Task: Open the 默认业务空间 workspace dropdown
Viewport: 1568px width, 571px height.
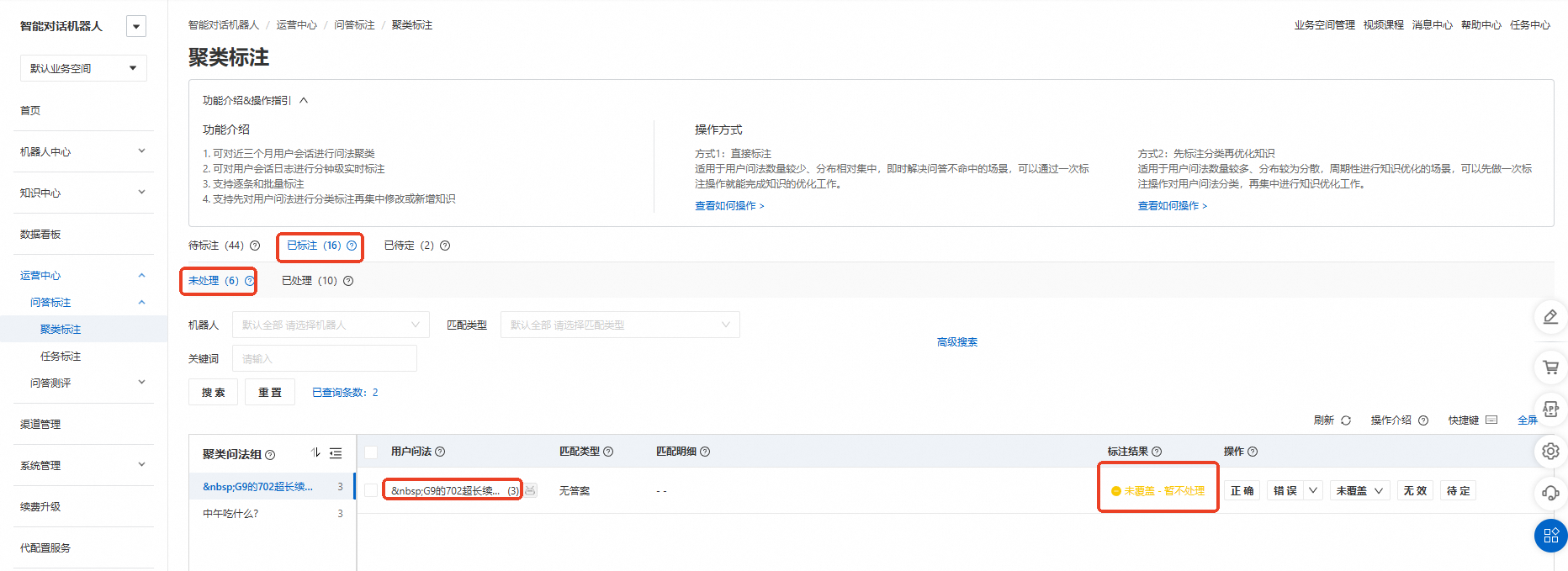Action: (x=83, y=68)
